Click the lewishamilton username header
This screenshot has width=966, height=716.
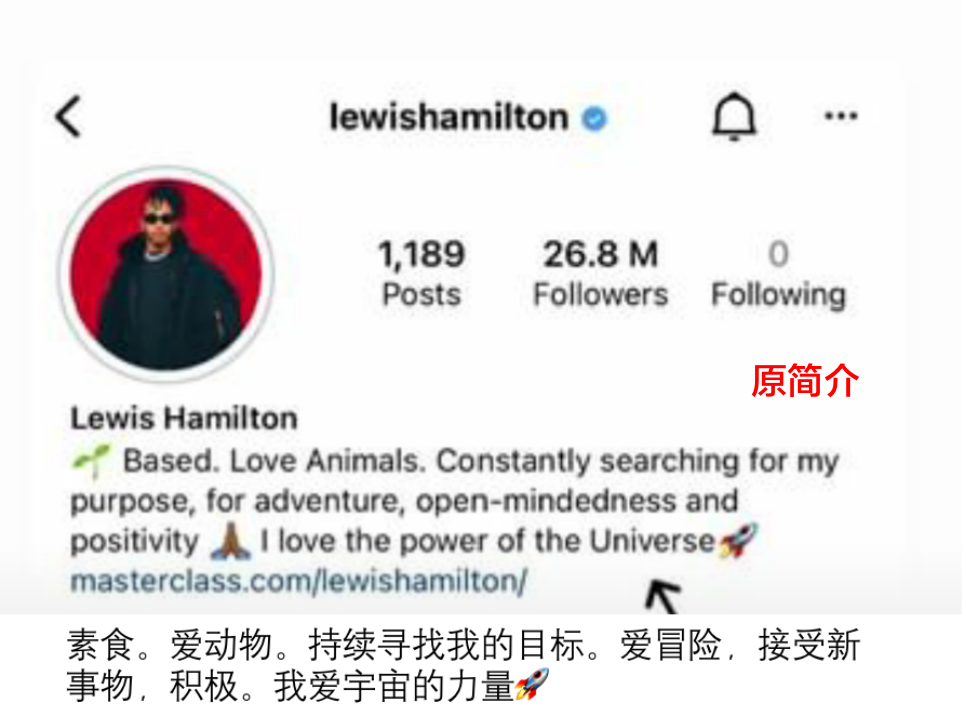click(x=448, y=117)
